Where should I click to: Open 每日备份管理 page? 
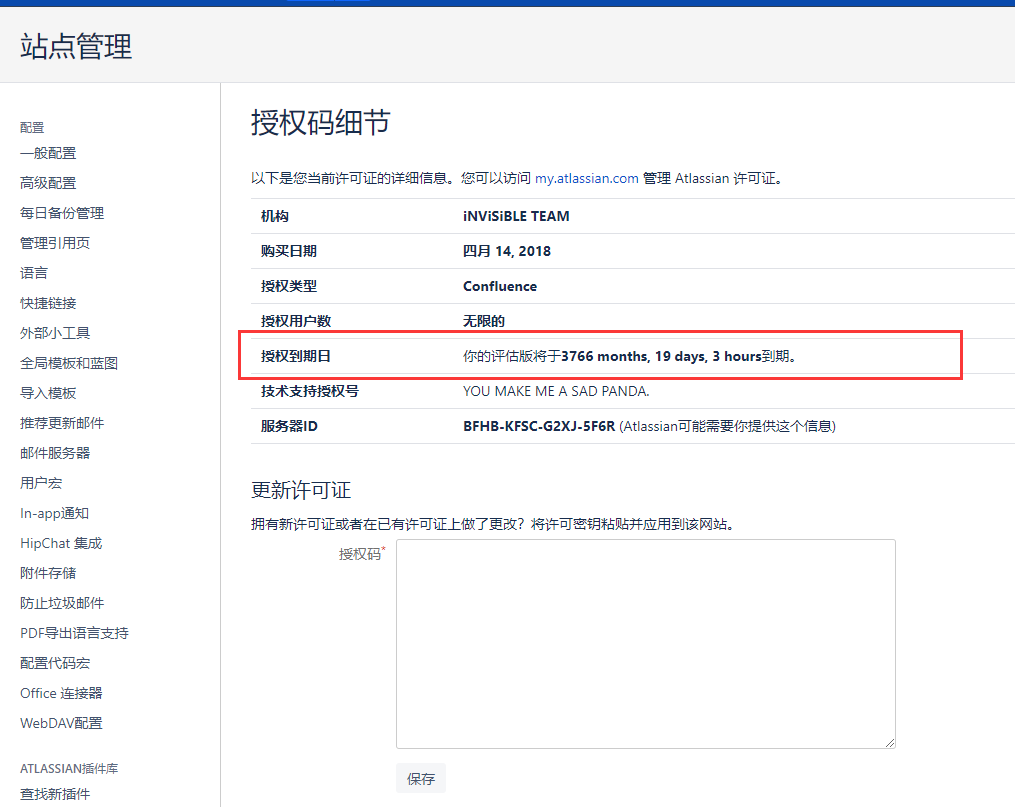62,213
